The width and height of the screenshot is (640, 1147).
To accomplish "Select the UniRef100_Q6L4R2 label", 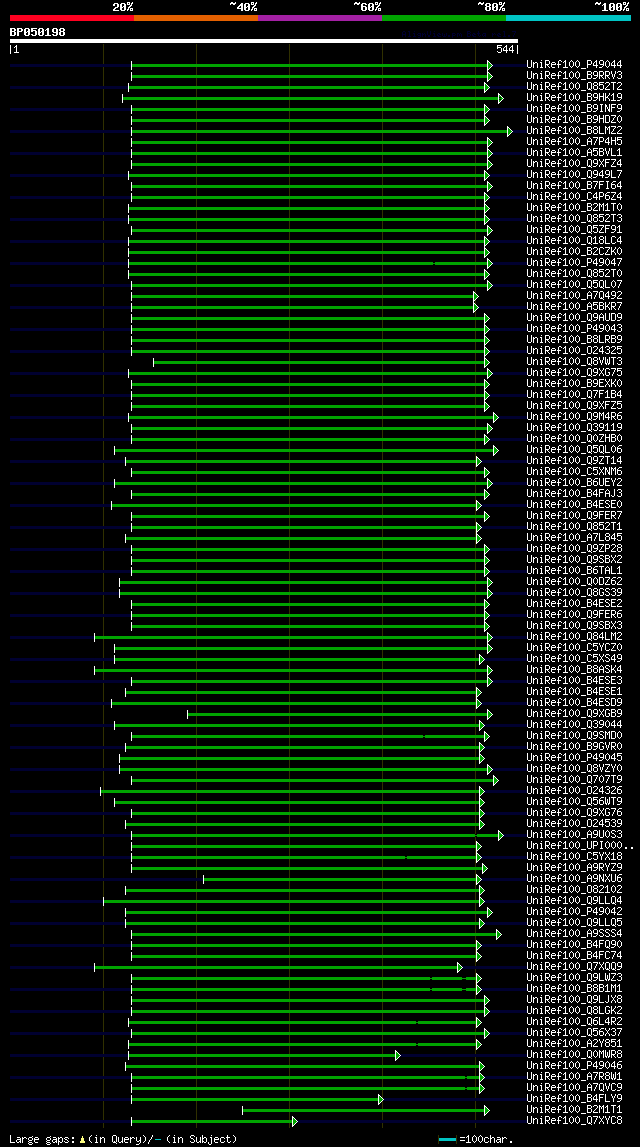I will click(574, 1022).
